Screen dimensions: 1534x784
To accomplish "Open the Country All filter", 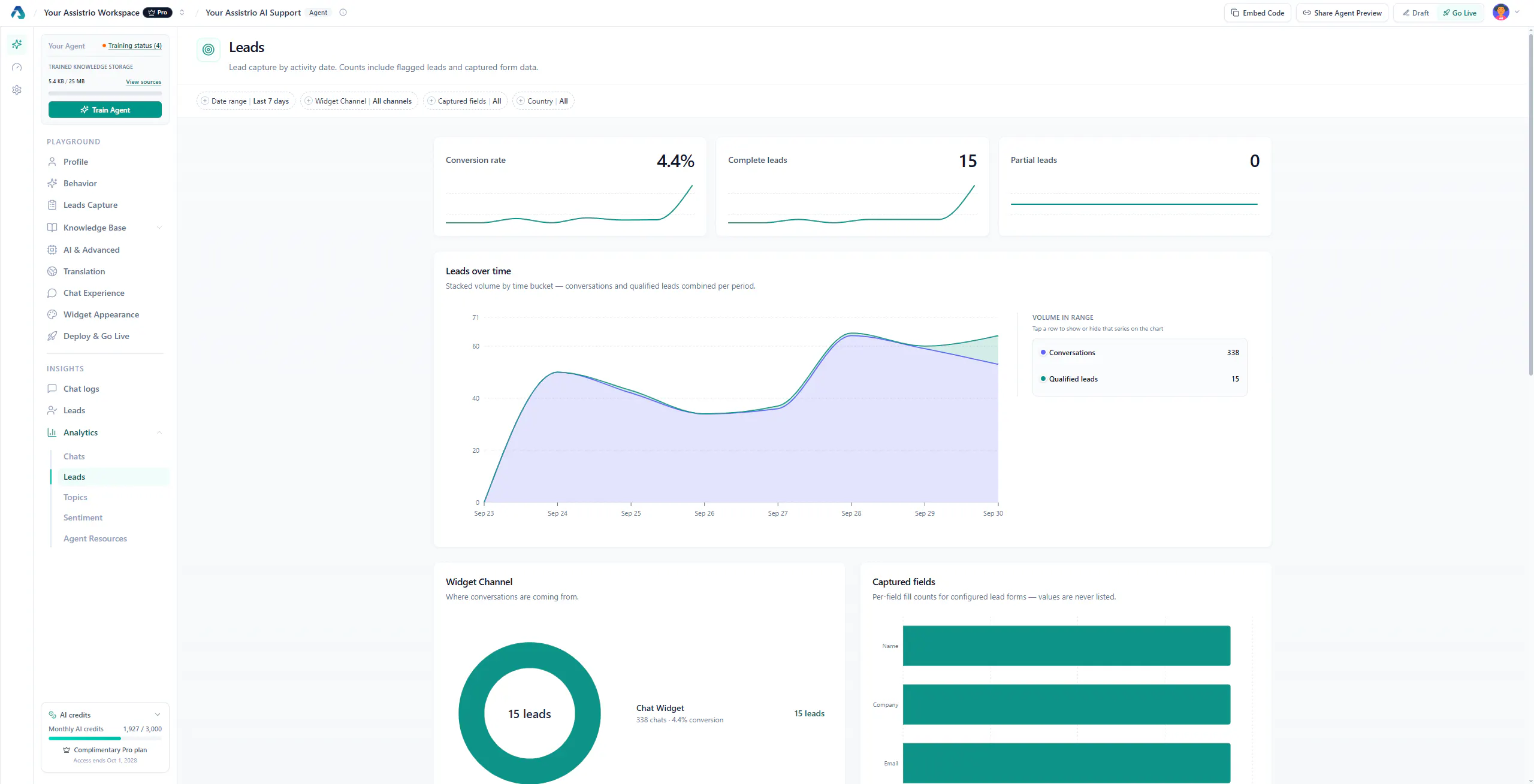I will coord(543,101).
